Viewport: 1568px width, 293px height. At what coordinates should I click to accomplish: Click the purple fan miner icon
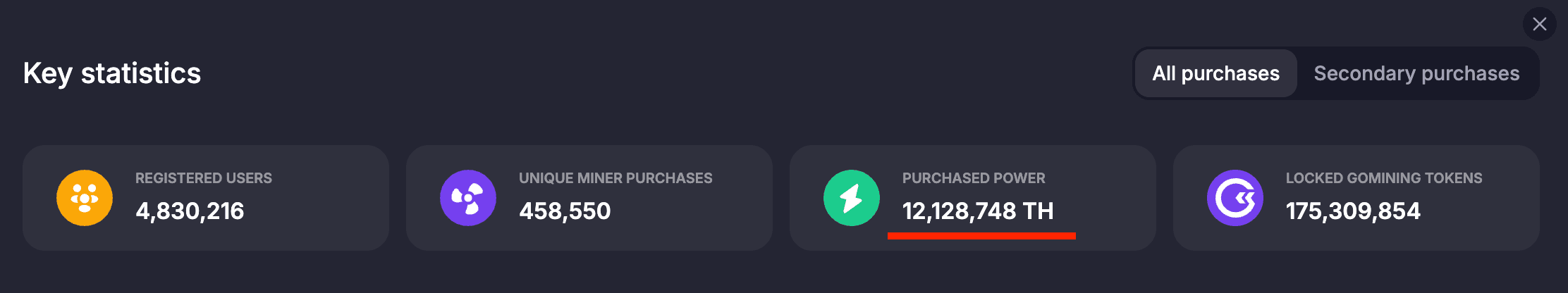pos(468,198)
